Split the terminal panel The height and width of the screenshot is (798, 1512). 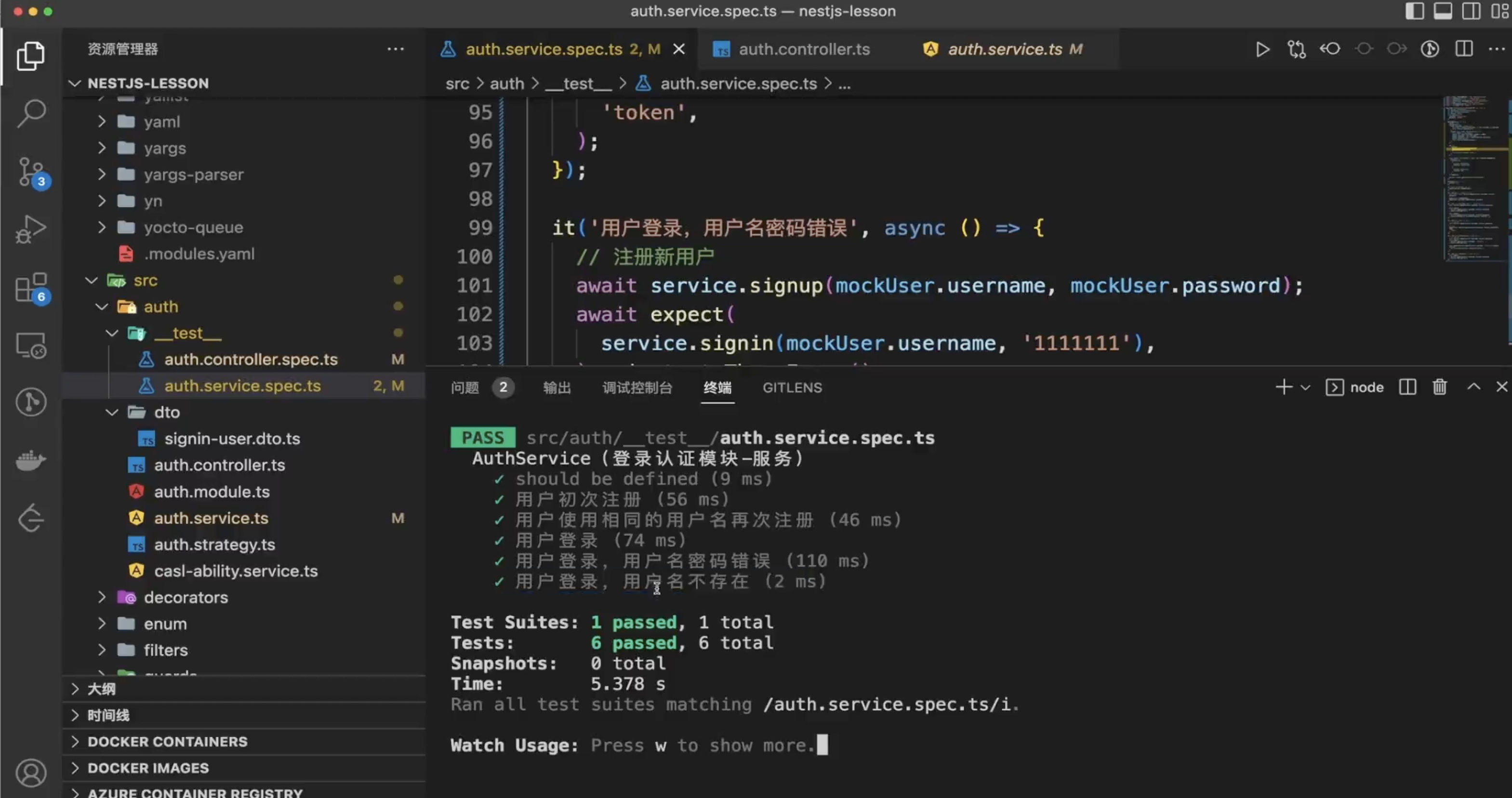(1407, 387)
